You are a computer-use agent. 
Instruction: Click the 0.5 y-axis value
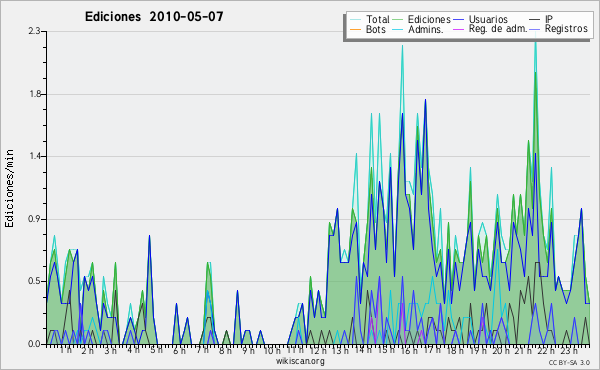tap(34, 281)
